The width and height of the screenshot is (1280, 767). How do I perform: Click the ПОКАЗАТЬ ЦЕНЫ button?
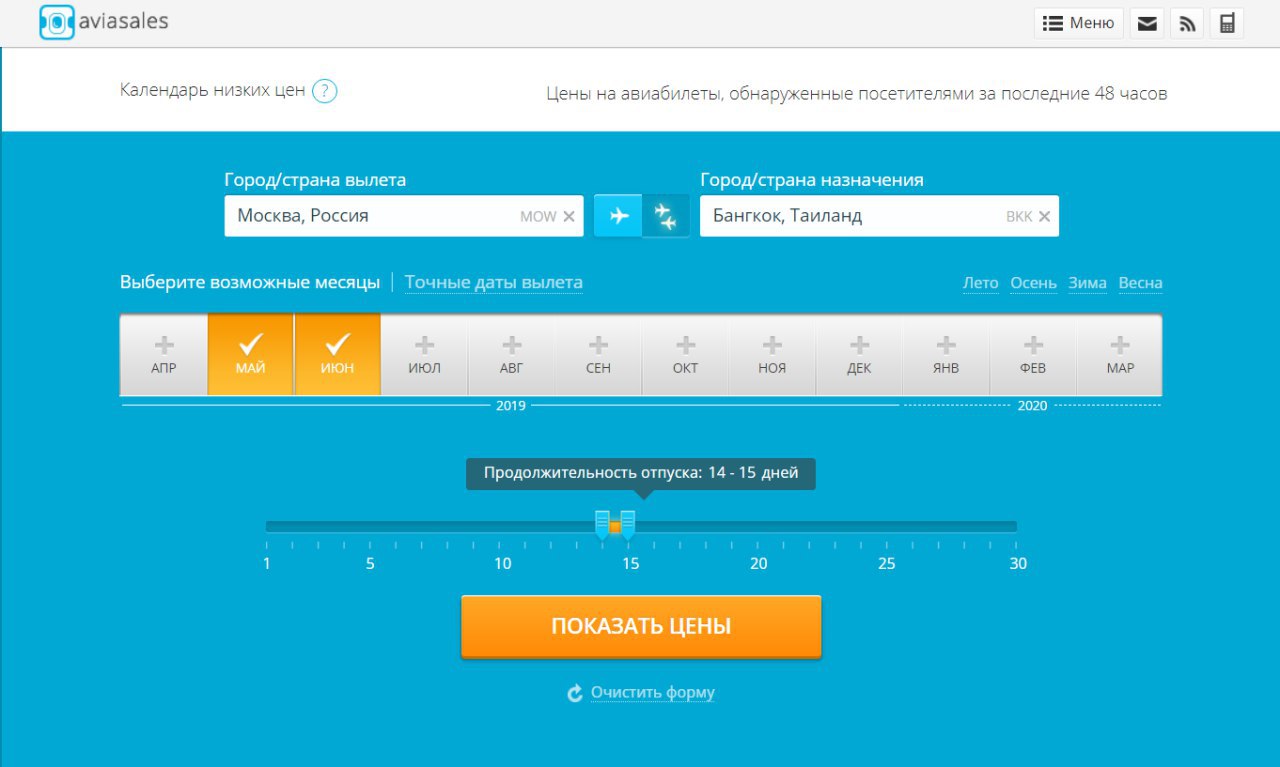pyautogui.click(x=641, y=627)
